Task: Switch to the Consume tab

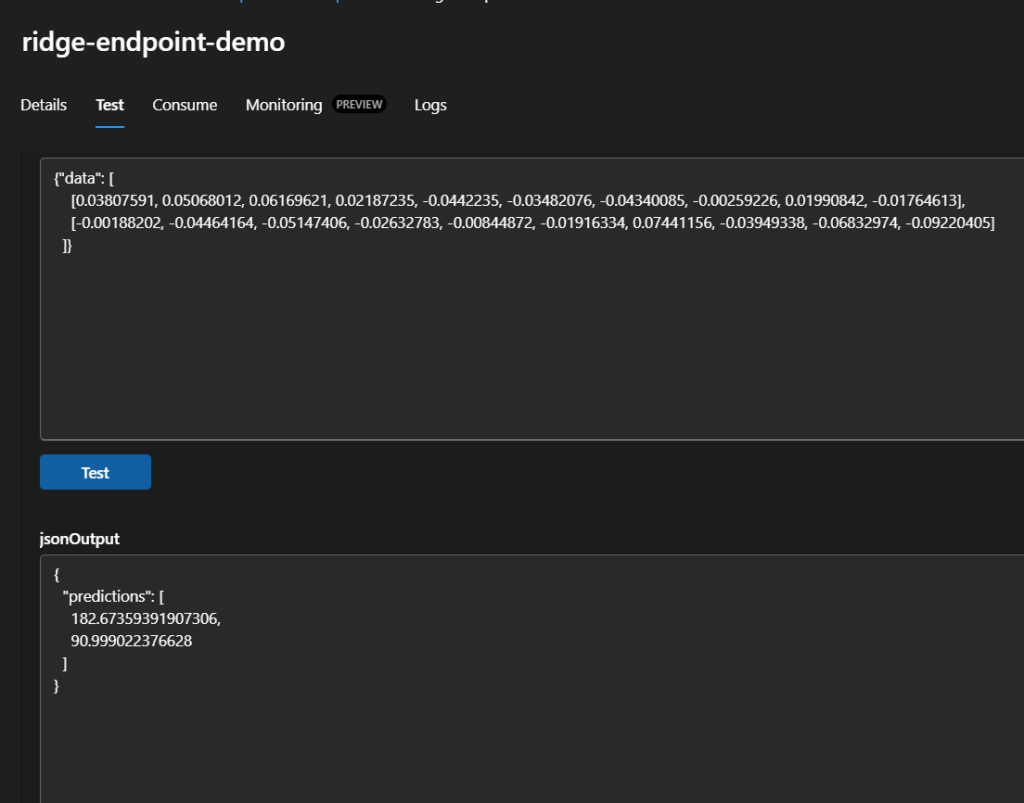Action: (184, 105)
